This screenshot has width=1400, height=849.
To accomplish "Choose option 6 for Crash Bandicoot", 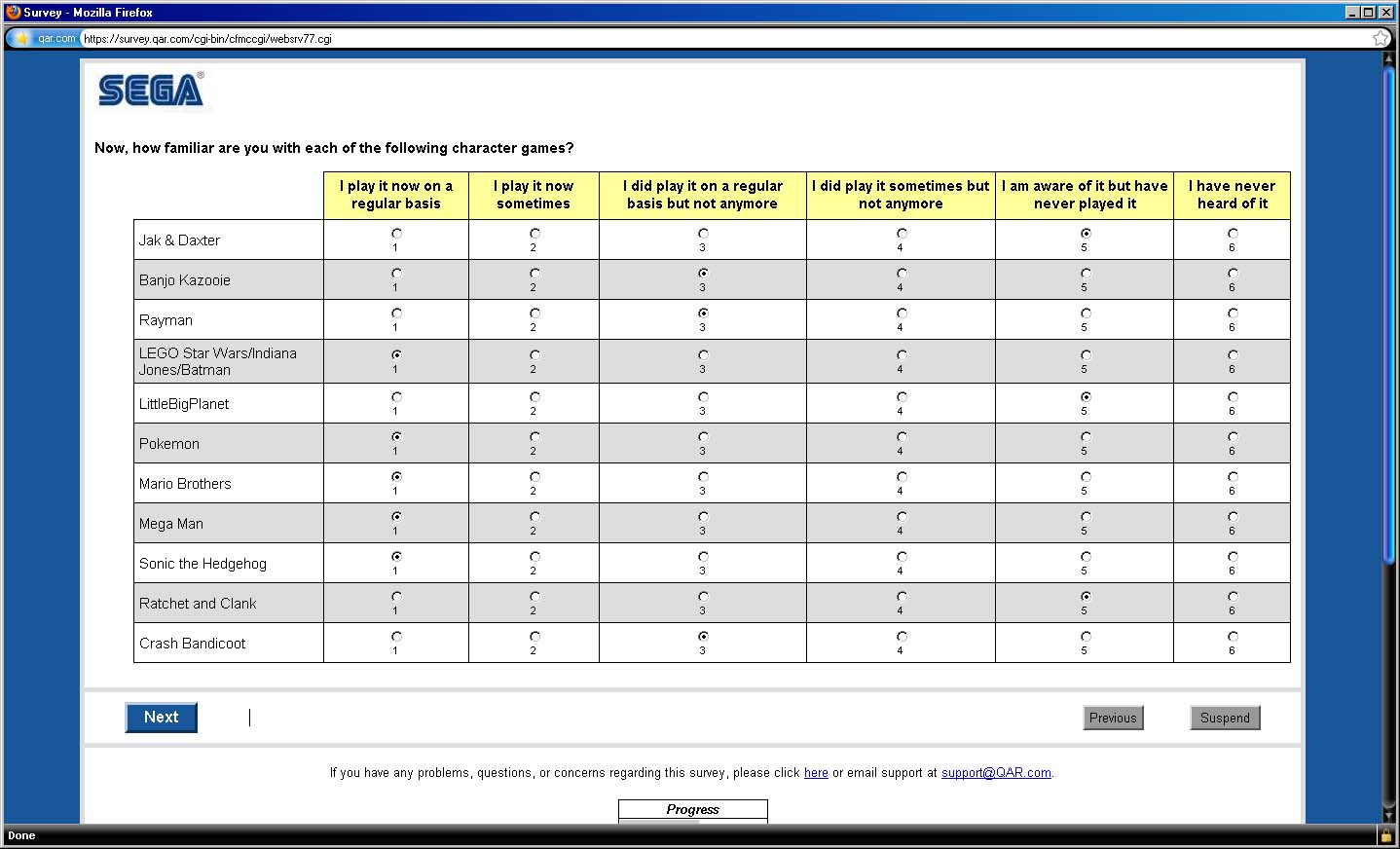I will 1233,637.
